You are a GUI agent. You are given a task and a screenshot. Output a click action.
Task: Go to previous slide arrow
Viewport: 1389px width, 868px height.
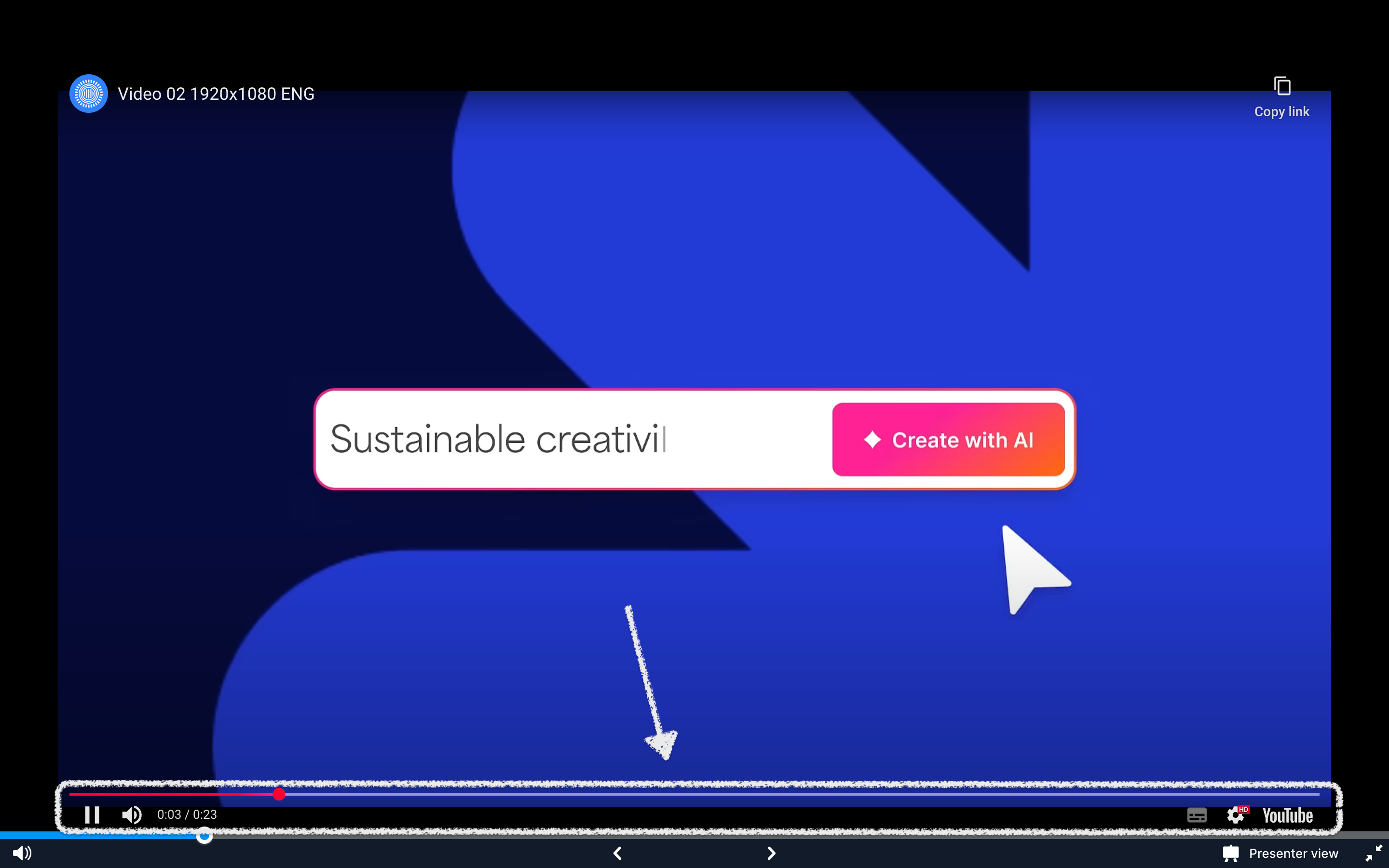coord(618,853)
